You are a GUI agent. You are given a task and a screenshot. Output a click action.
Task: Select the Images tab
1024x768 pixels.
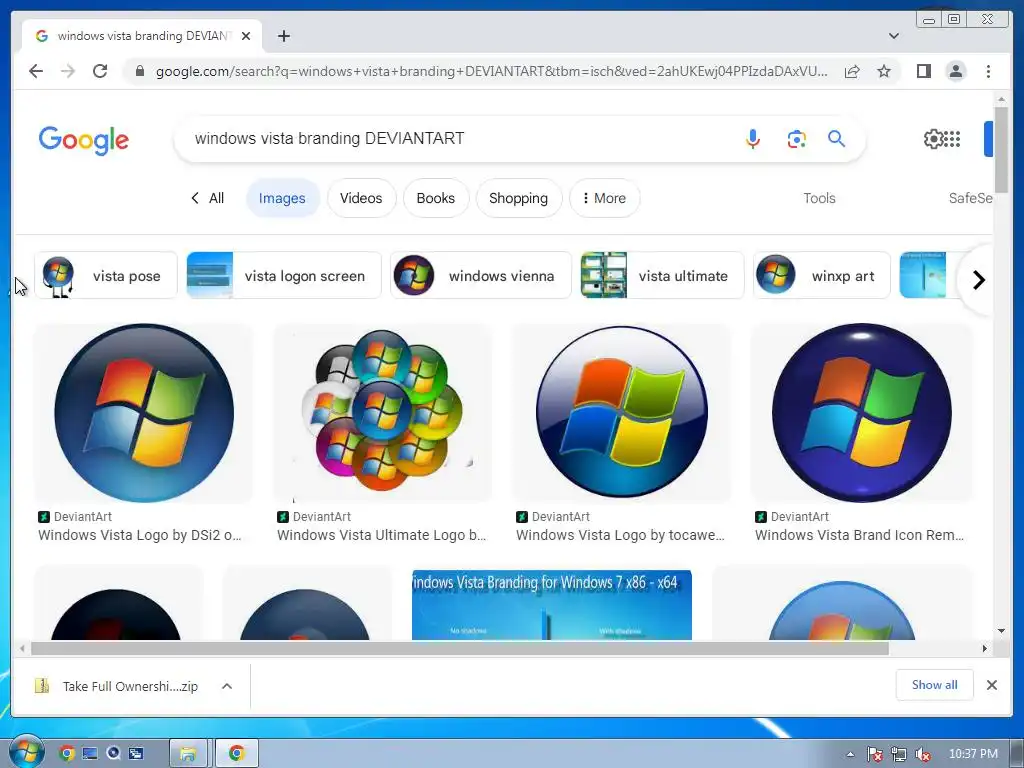click(282, 198)
